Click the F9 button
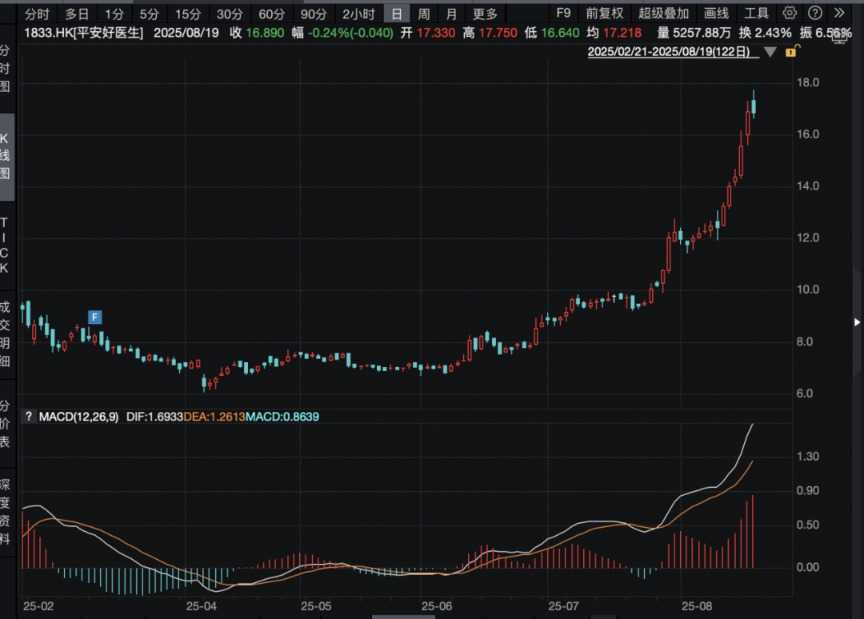The image size is (864, 619). 563,13
